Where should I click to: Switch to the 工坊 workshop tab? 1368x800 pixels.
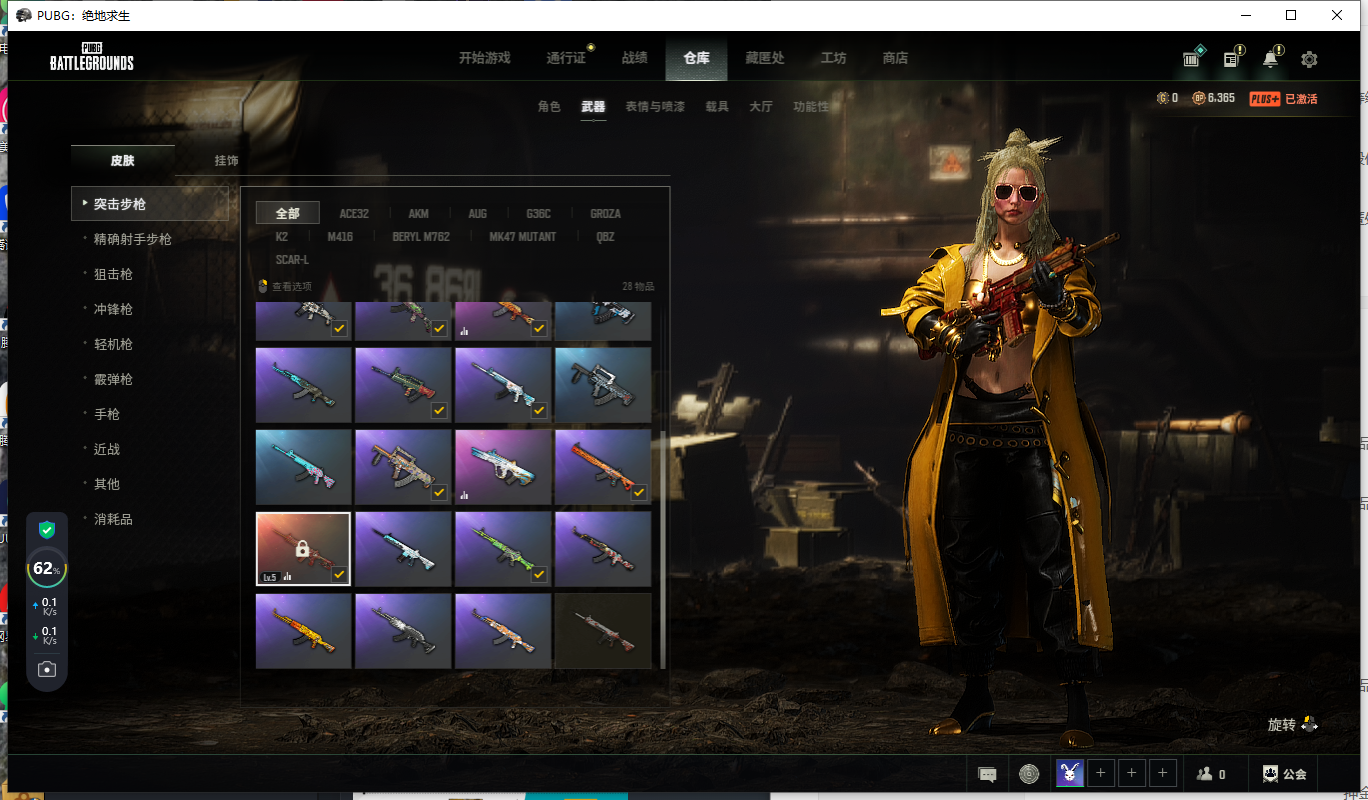coord(833,58)
